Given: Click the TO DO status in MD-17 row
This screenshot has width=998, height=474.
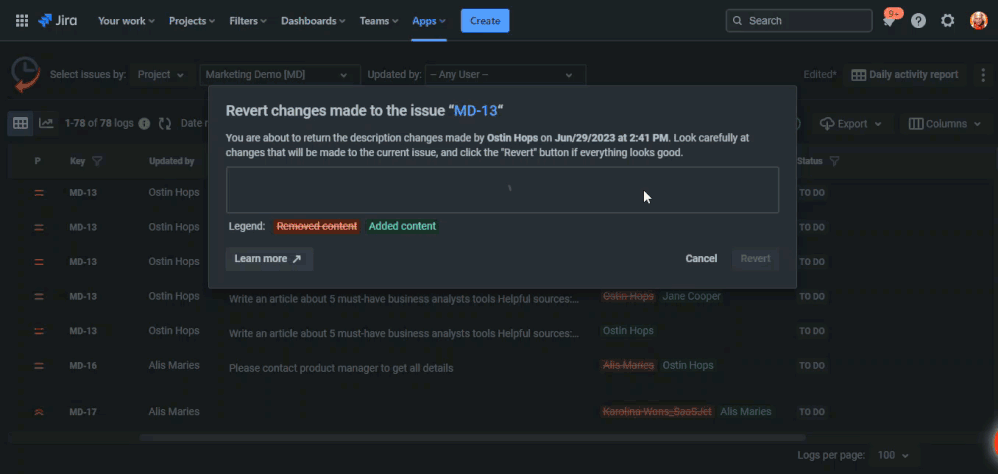Looking at the screenshot, I should click(x=812, y=412).
